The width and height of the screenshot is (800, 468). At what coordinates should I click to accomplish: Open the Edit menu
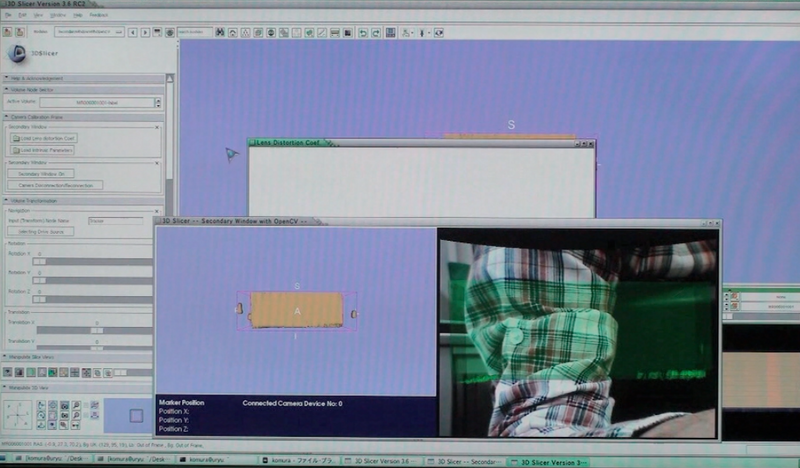click(22, 15)
